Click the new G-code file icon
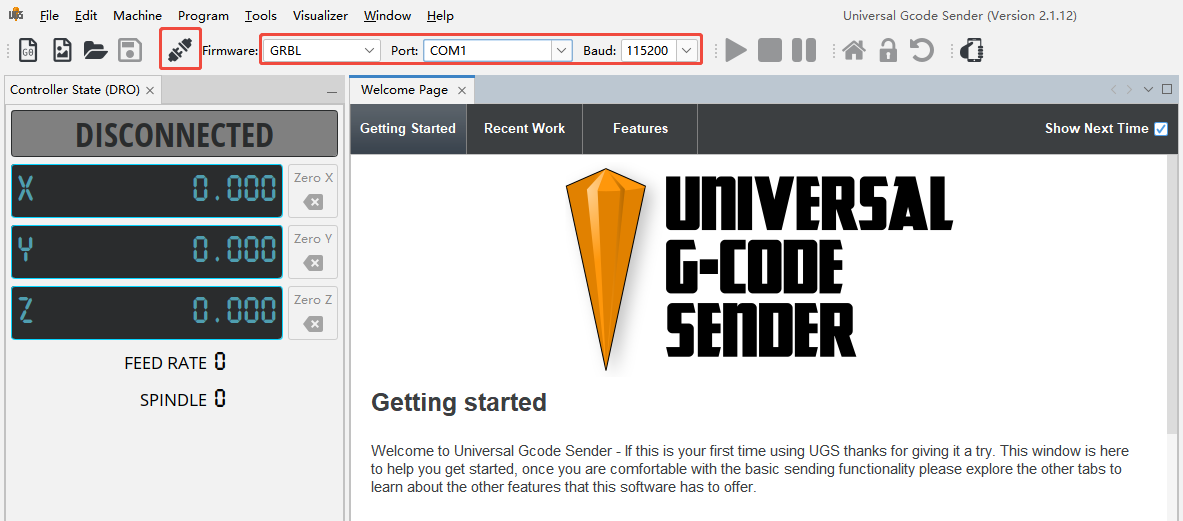The image size is (1183, 521). pyautogui.click(x=28, y=51)
